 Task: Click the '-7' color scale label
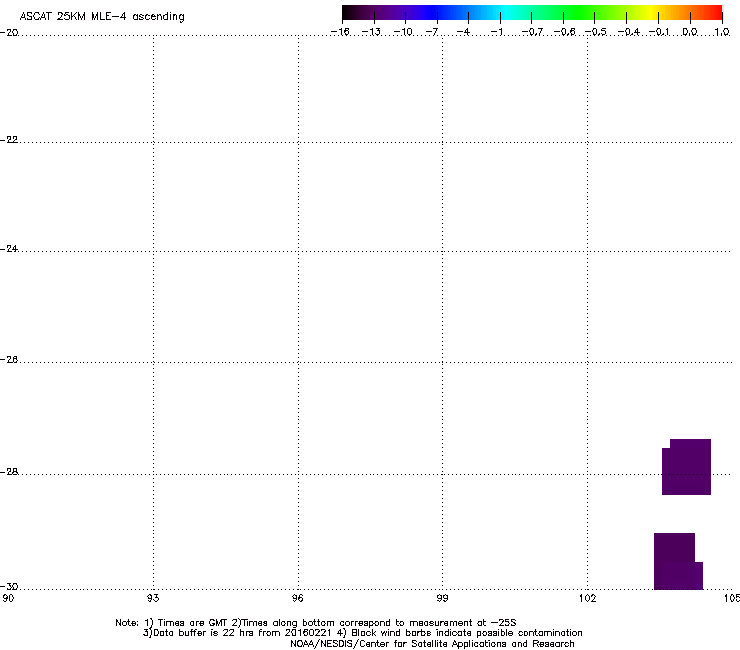point(432,32)
